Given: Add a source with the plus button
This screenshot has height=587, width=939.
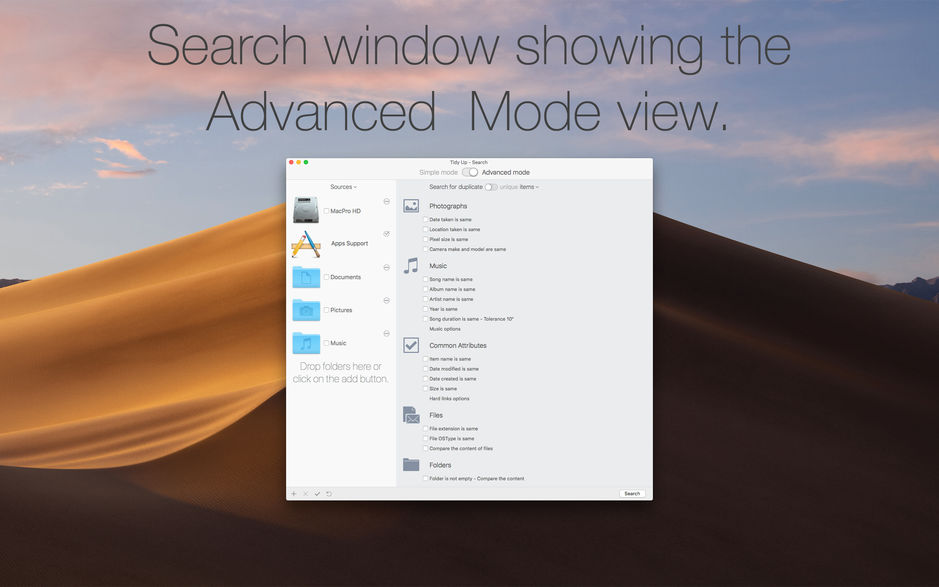Looking at the screenshot, I should click(x=293, y=494).
